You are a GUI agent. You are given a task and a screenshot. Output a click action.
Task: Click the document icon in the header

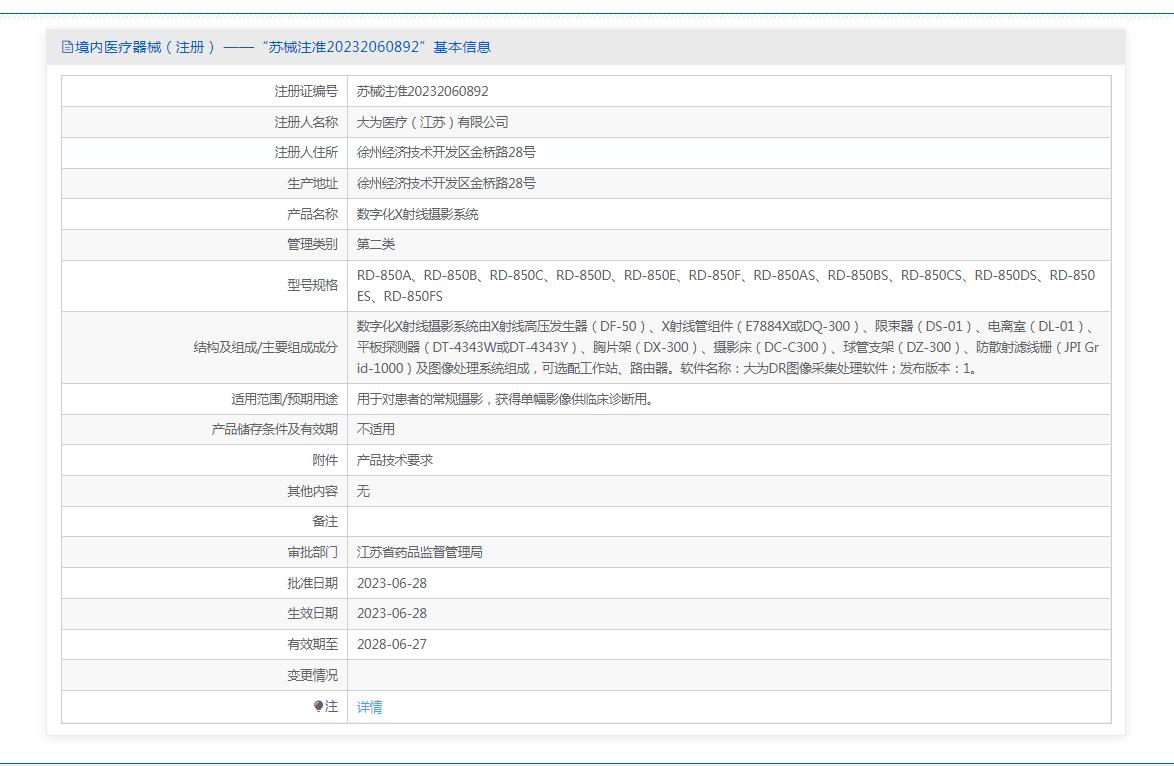coord(67,47)
